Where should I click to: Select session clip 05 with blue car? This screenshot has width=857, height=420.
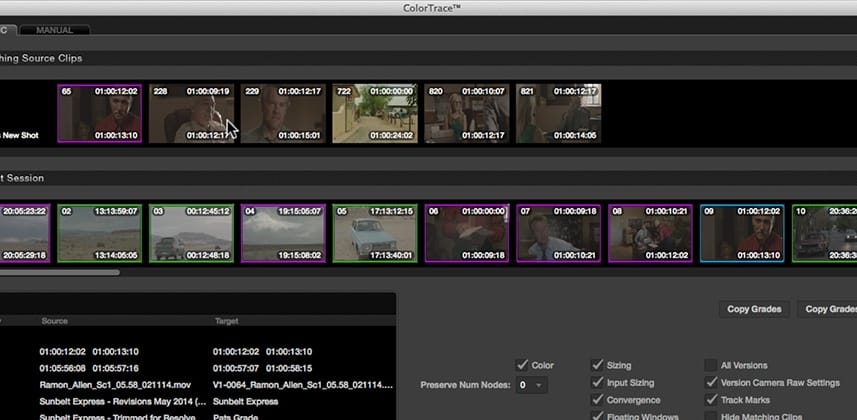click(375, 234)
